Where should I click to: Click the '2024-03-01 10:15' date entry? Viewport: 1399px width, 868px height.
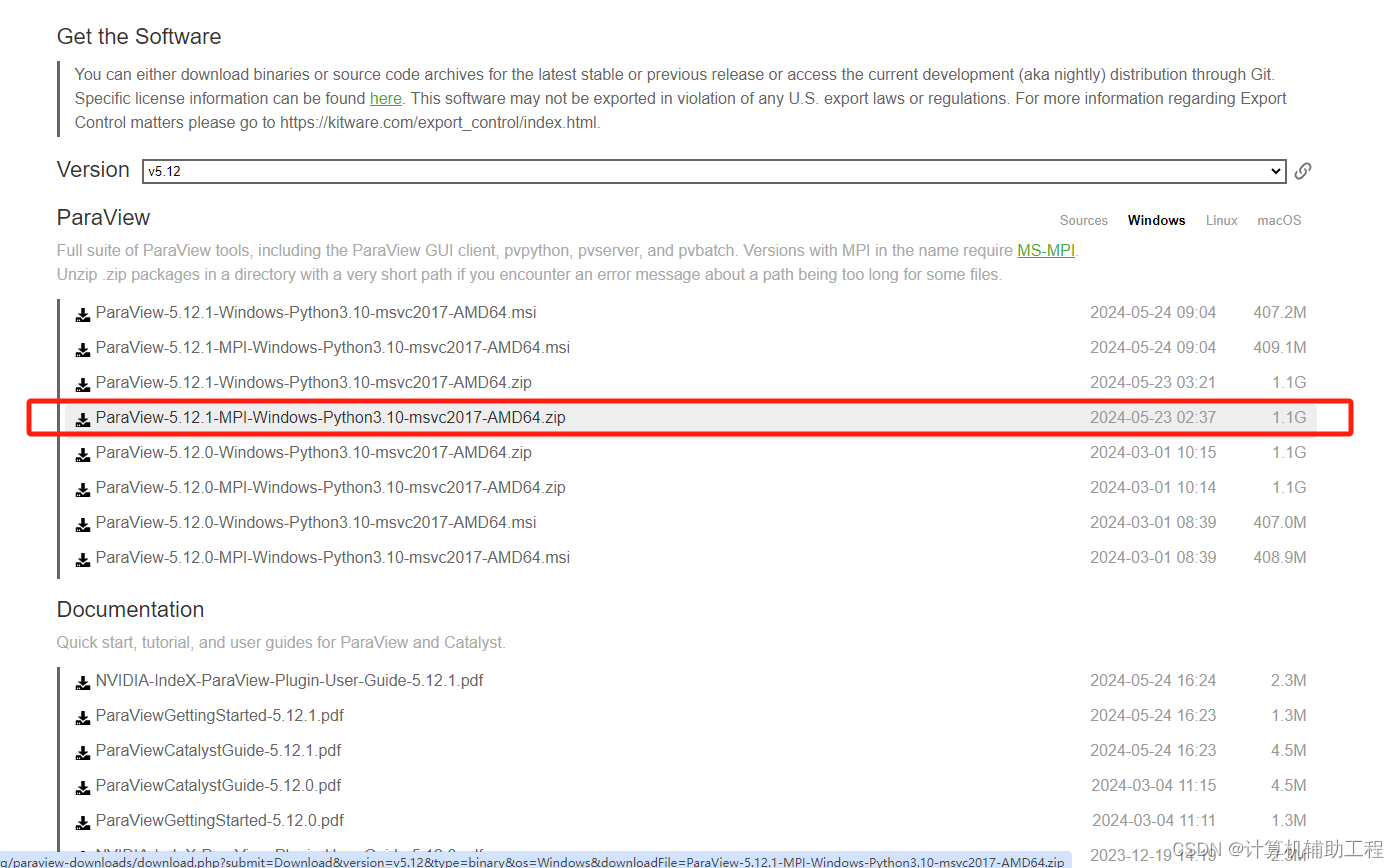click(1153, 452)
